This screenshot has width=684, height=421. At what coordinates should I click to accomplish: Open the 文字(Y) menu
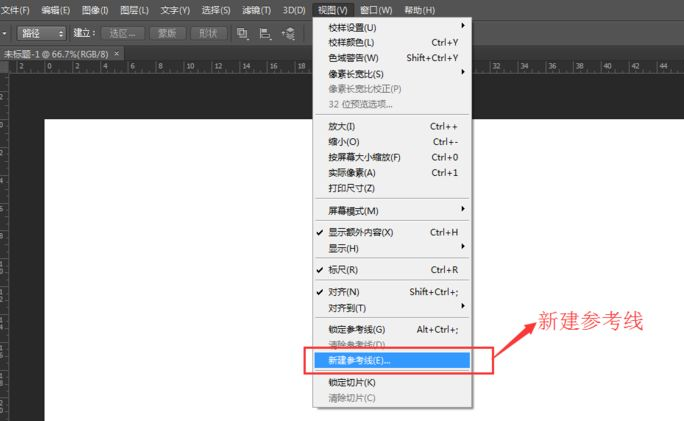point(175,10)
